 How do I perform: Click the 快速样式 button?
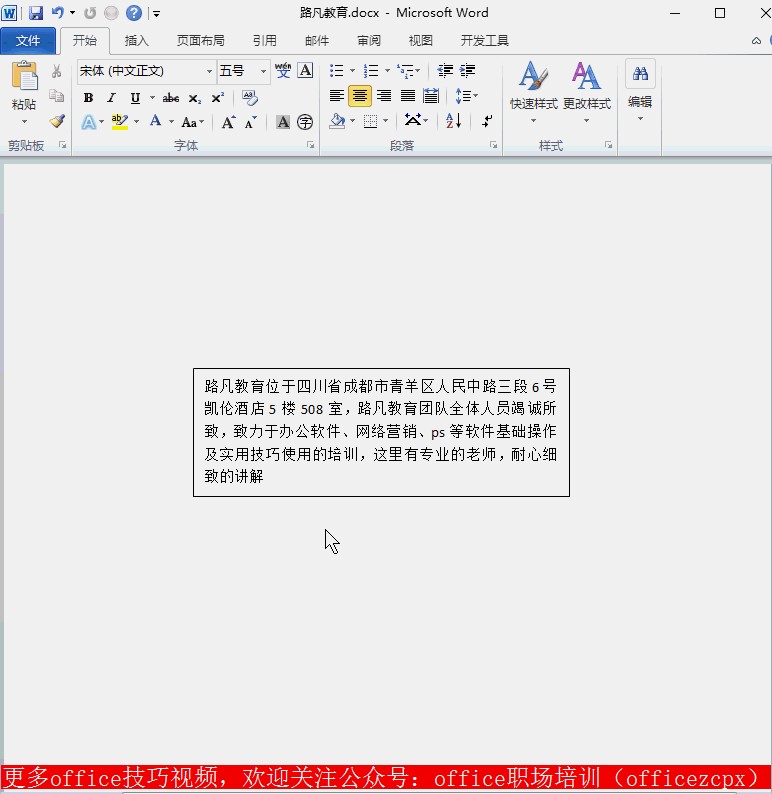coord(533,90)
